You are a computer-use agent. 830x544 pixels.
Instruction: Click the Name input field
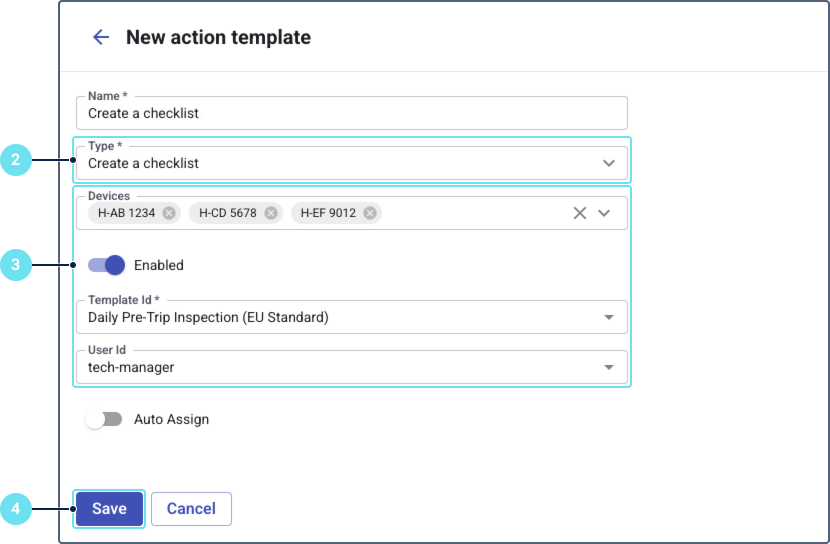(x=350, y=114)
